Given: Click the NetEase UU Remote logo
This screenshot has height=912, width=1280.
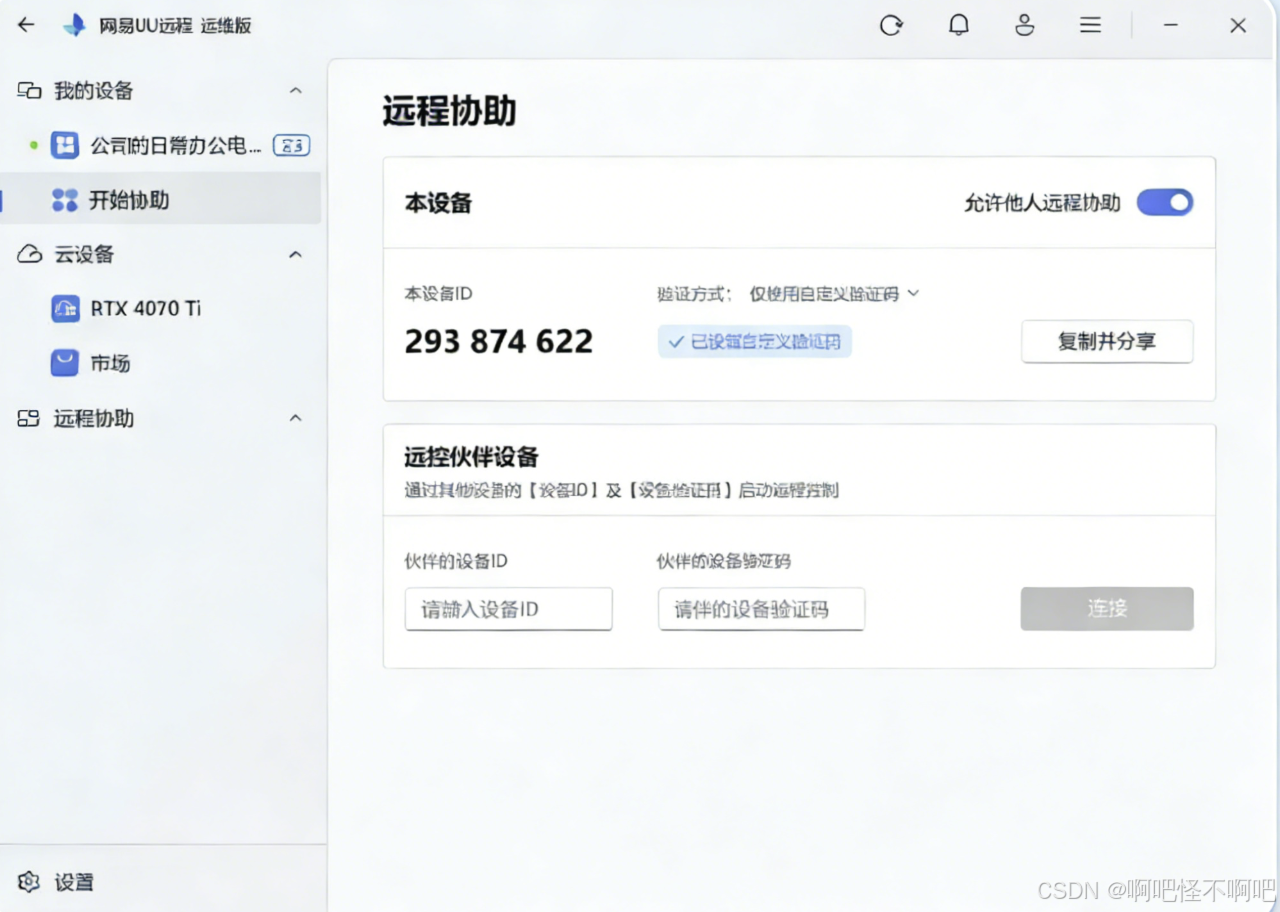Looking at the screenshot, I should [75, 25].
